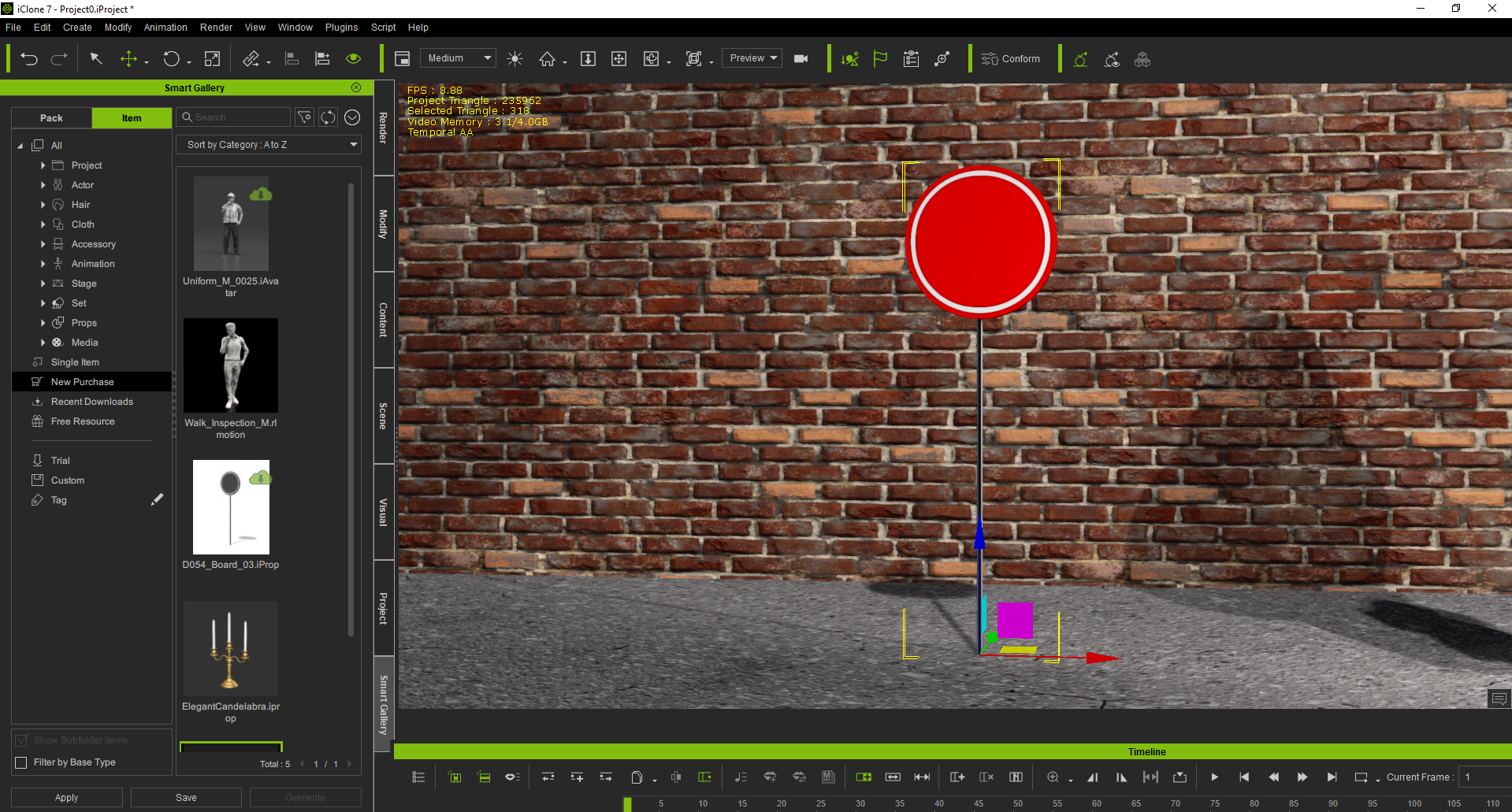
Task: Jump to timeline end frame
Action: click(x=1332, y=777)
